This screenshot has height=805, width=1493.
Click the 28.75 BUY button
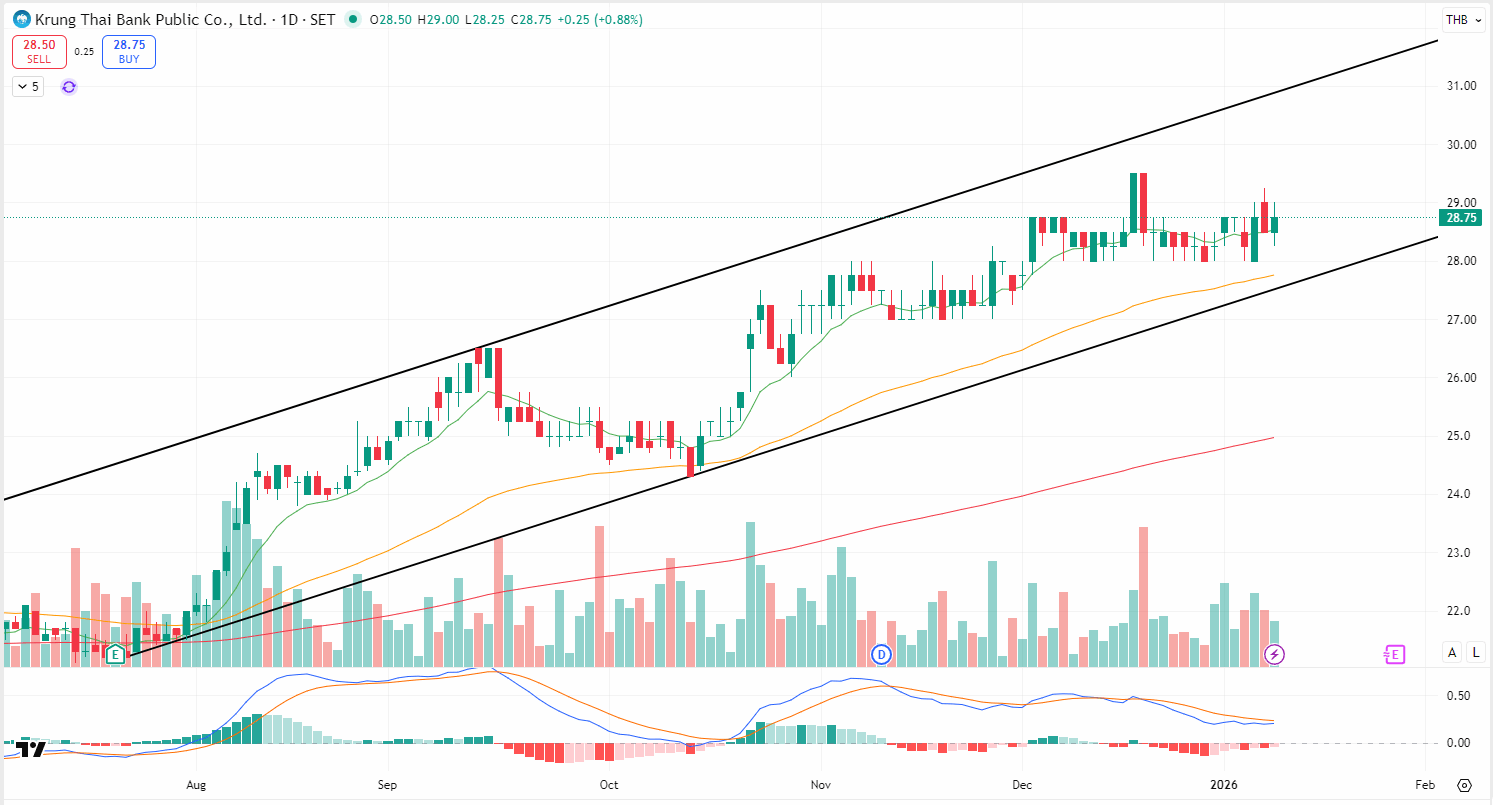coord(129,51)
